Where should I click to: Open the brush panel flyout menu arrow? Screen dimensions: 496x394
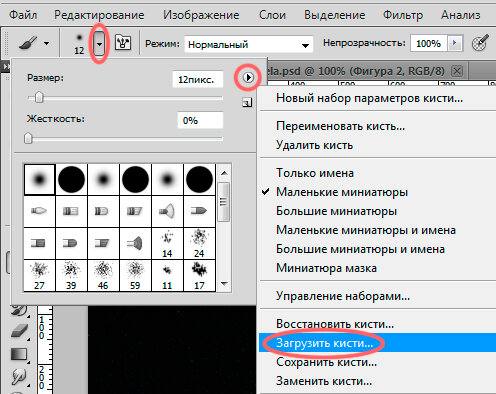tap(248, 78)
